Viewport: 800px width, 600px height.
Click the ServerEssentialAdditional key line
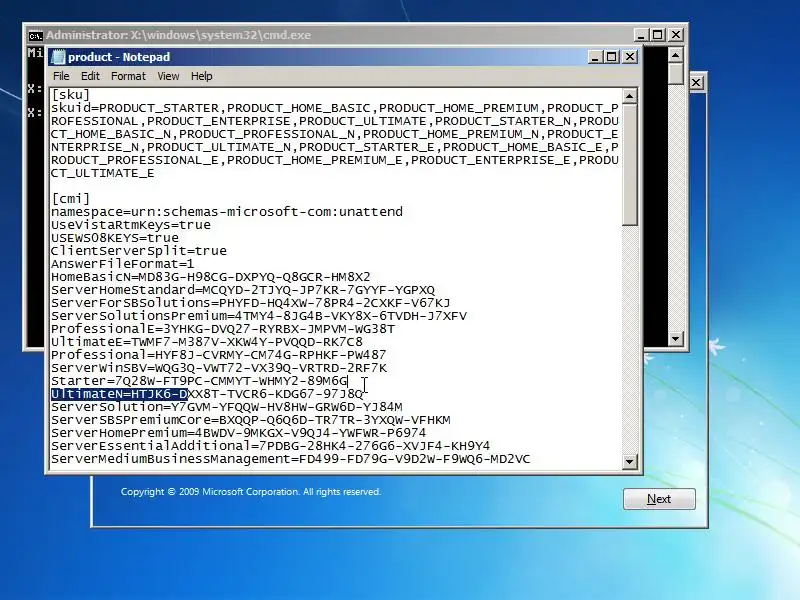click(x=270, y=446)
